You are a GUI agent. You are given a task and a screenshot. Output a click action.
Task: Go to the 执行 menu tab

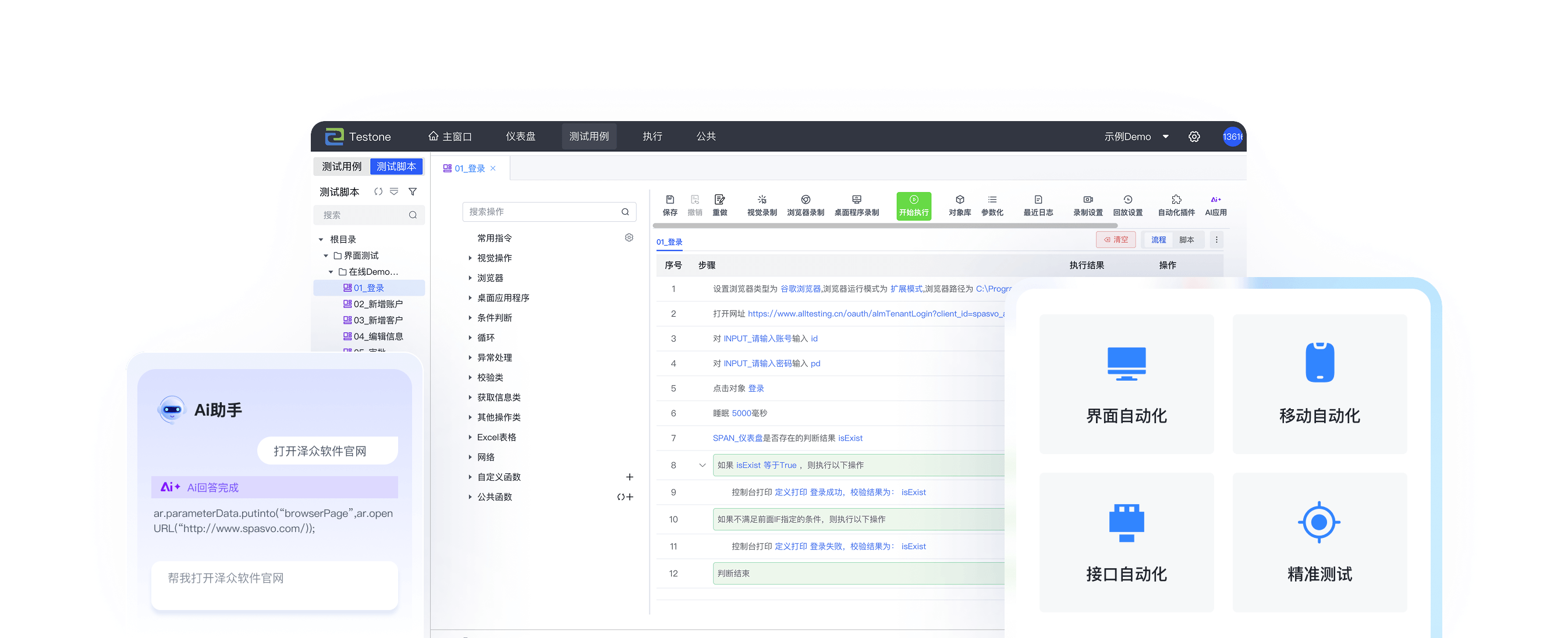pyautogui.click(x=652, y=136)
